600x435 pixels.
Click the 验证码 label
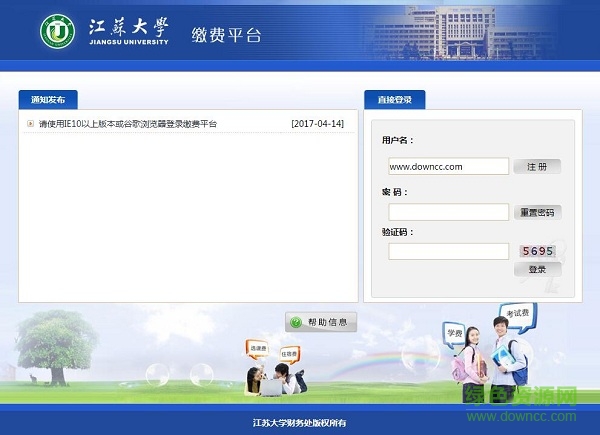pos(398,232)
